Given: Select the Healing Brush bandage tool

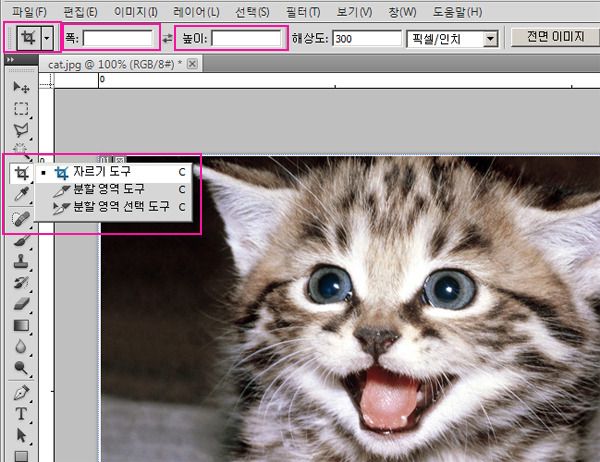Looking at the screenshot, I should click(21, 219).
